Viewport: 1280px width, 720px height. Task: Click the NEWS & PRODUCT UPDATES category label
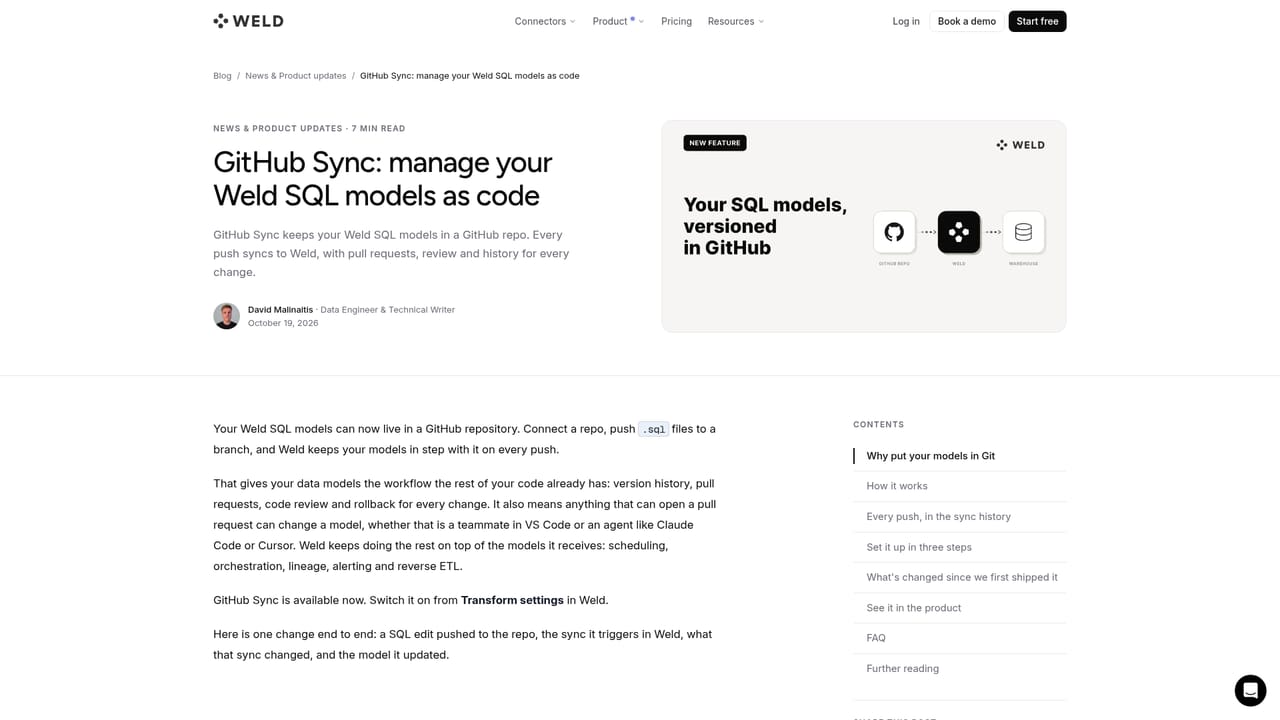[278, 129]
